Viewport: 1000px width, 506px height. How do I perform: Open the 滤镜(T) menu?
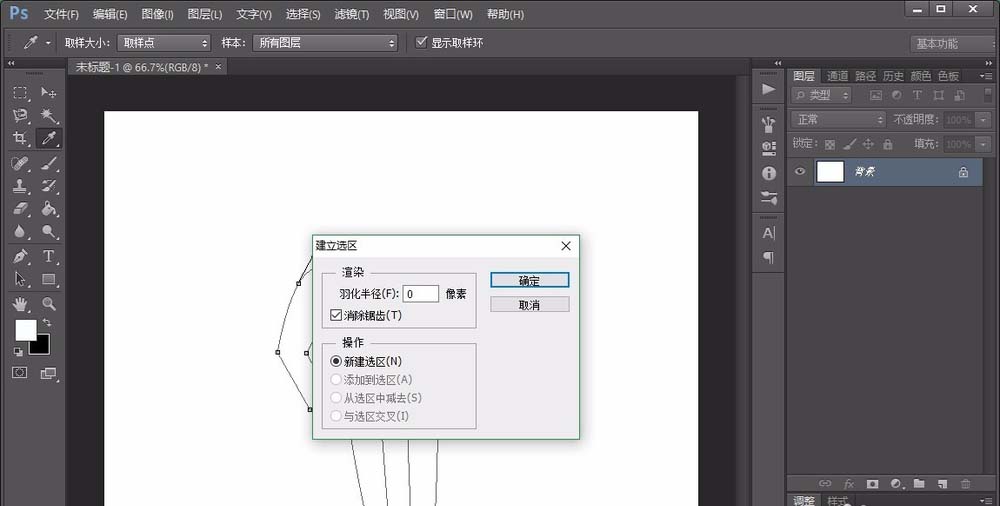tap(351, 14)
